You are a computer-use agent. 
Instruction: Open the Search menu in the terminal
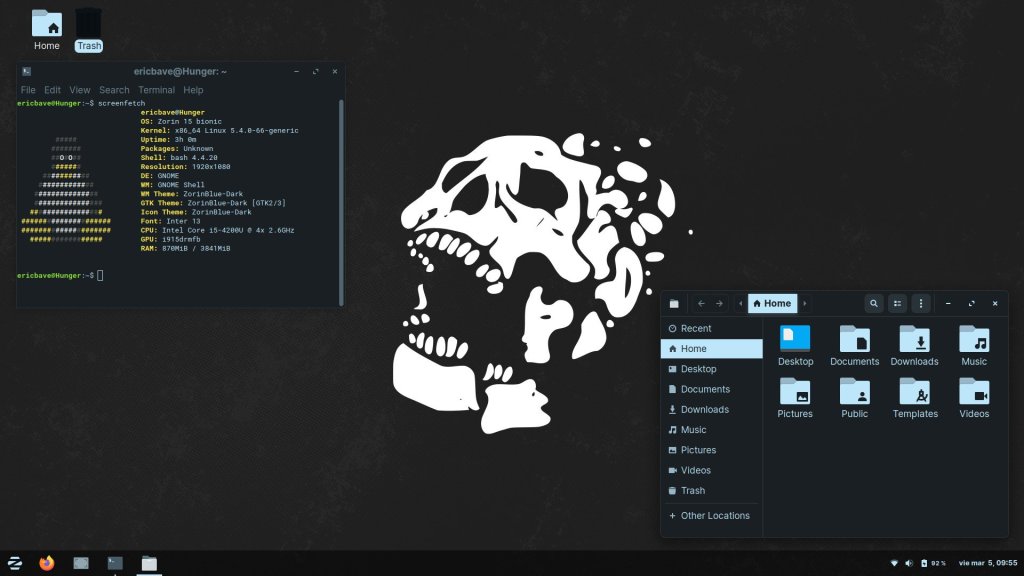tap(114, 90)
